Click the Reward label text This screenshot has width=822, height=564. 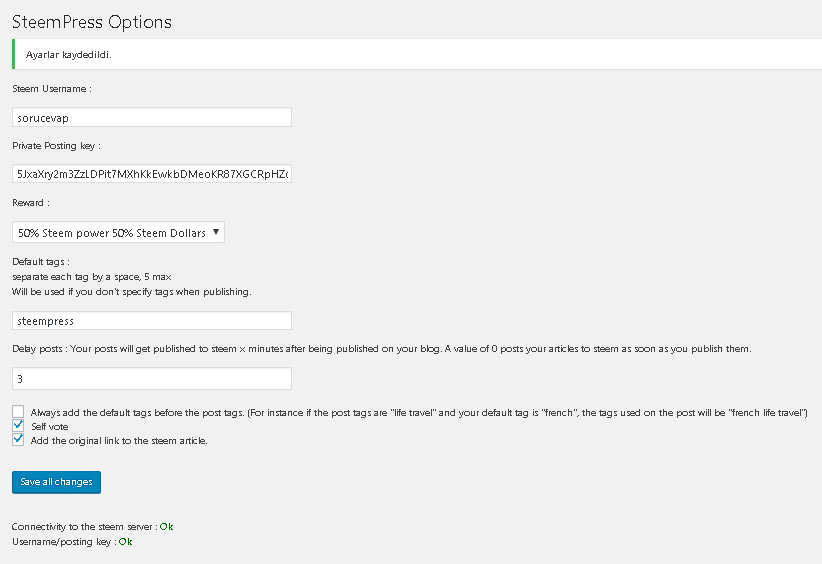[30, 202]
